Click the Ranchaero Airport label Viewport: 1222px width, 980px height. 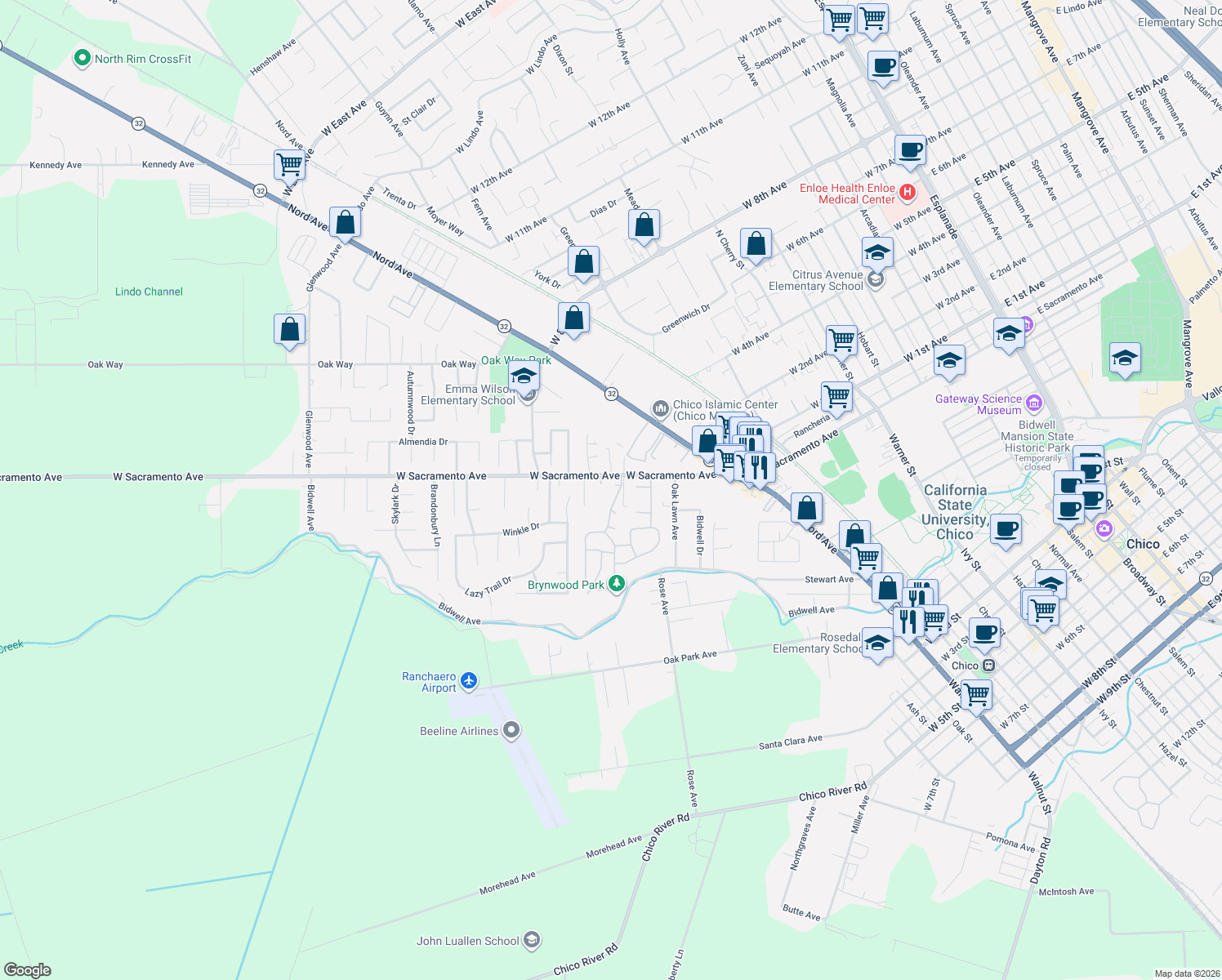(x=429, y=682)
